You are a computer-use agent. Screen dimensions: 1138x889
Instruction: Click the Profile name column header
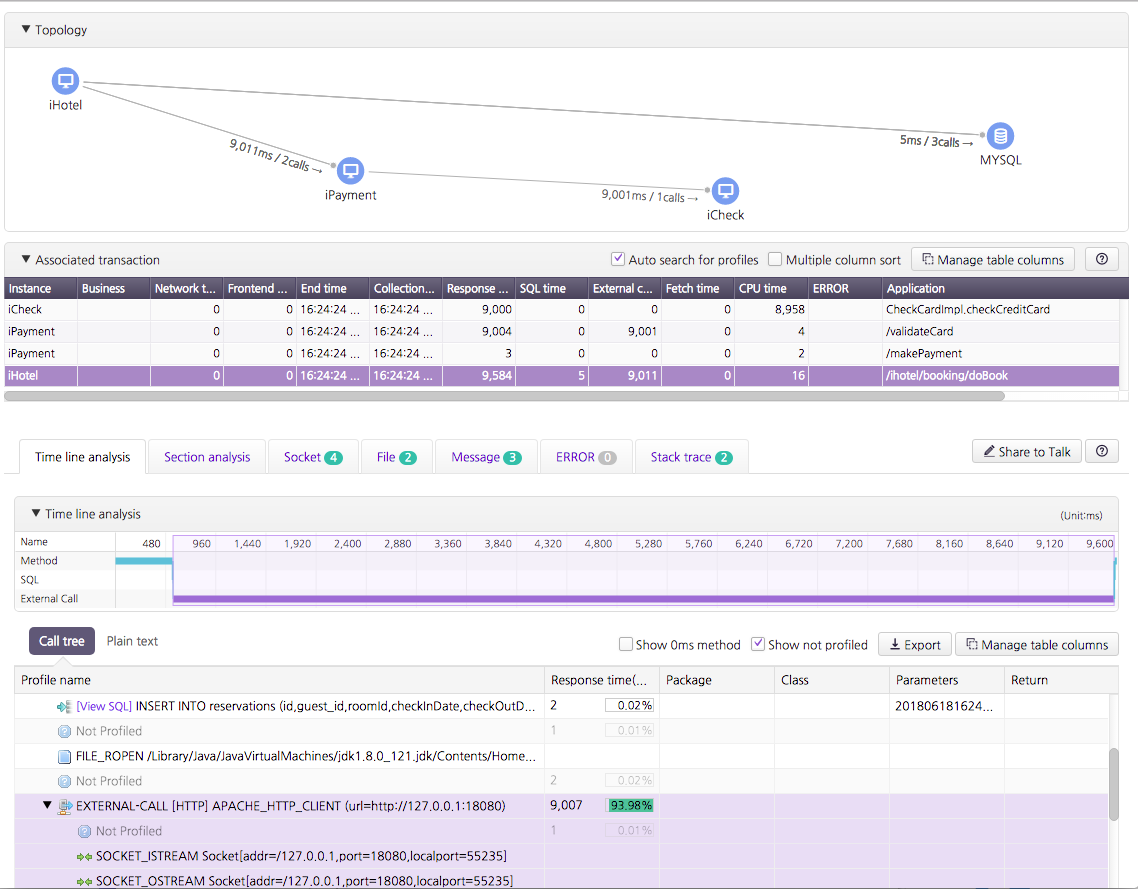point(279,680)
